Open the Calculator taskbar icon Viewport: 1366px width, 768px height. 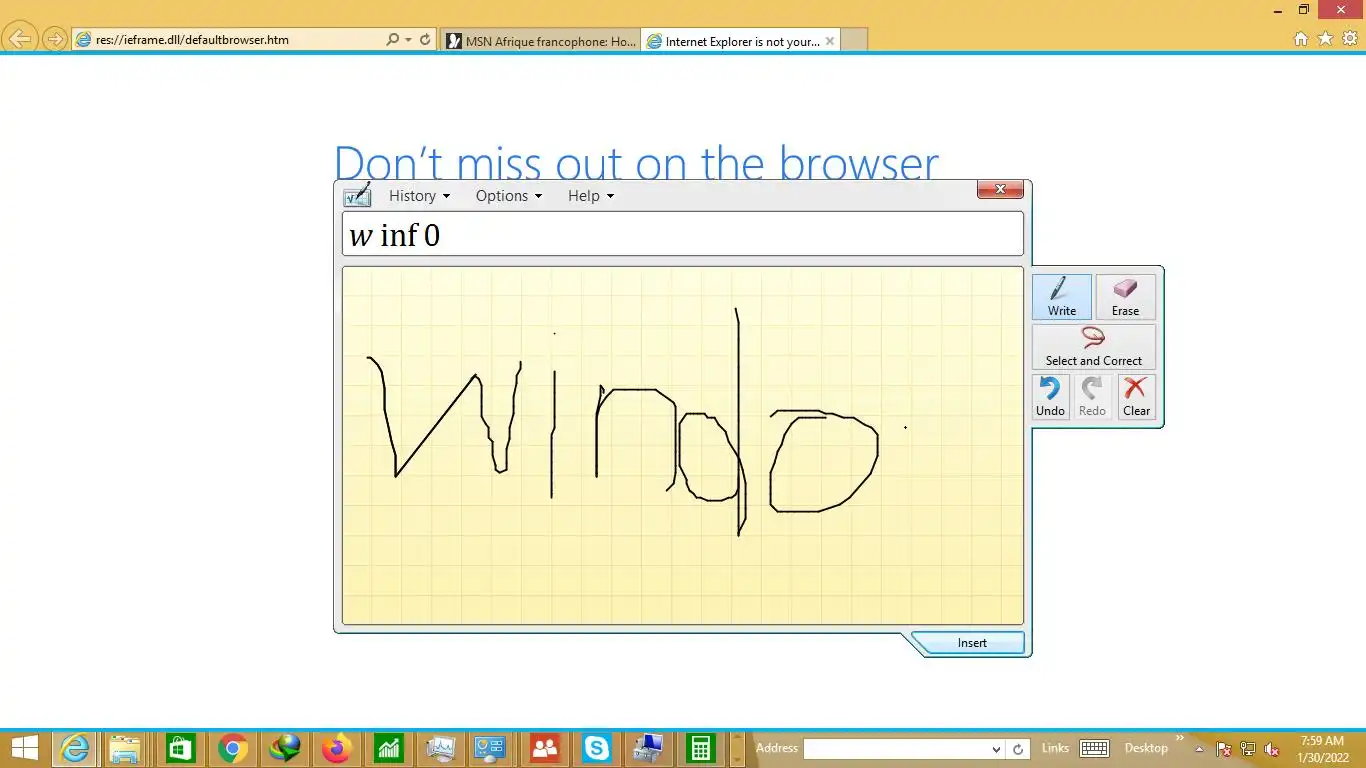tap(701, 748)
